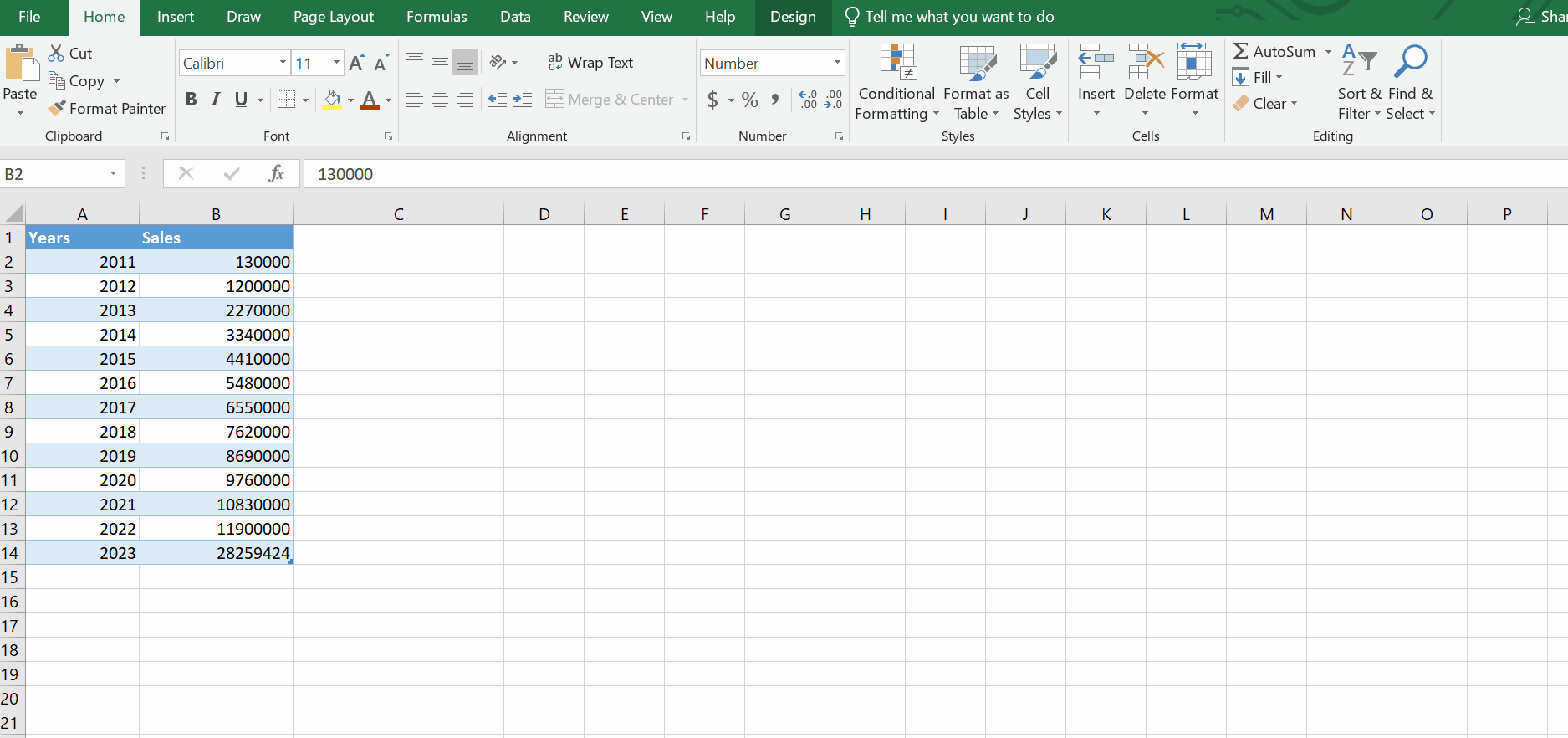Toggle Center horizontal alignment

440,100
